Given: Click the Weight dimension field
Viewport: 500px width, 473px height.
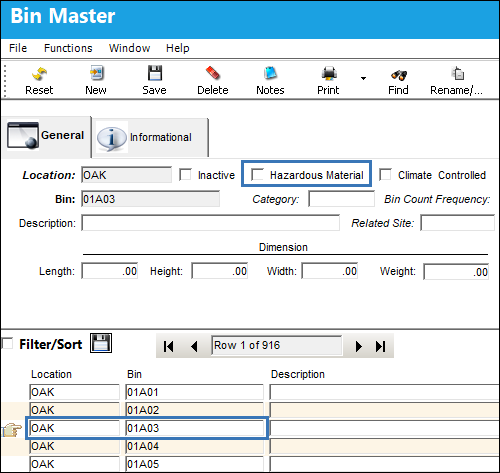Looking at the screenshot, I should pyautogui.click(x=456, y=272).
